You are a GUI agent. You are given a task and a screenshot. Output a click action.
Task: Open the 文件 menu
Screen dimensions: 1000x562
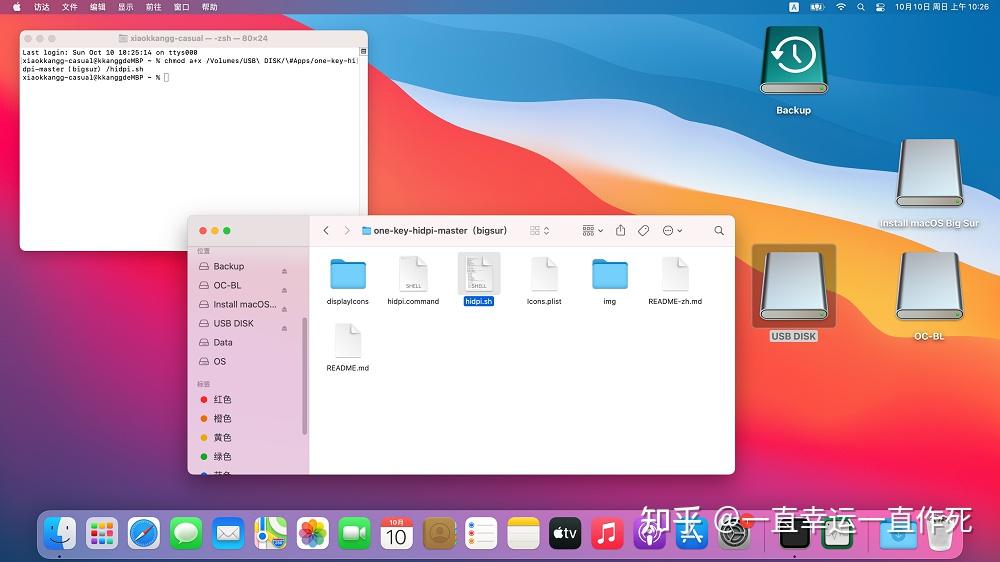70,7
